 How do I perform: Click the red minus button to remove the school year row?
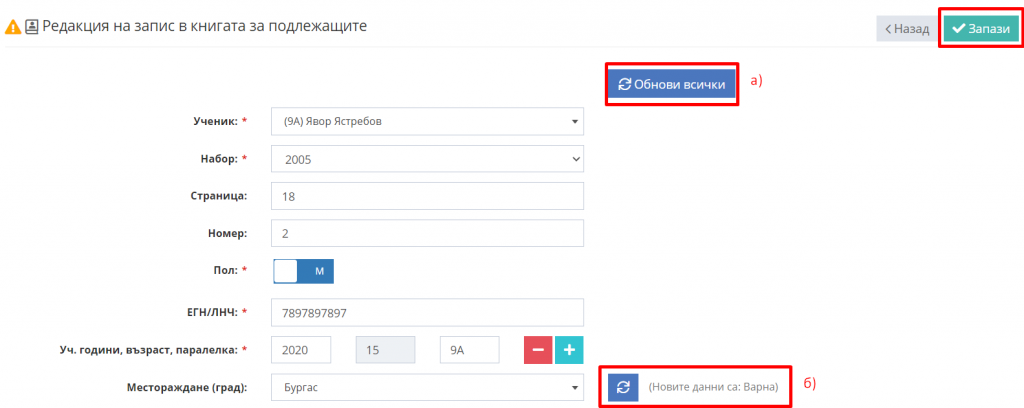coord(538,350)
